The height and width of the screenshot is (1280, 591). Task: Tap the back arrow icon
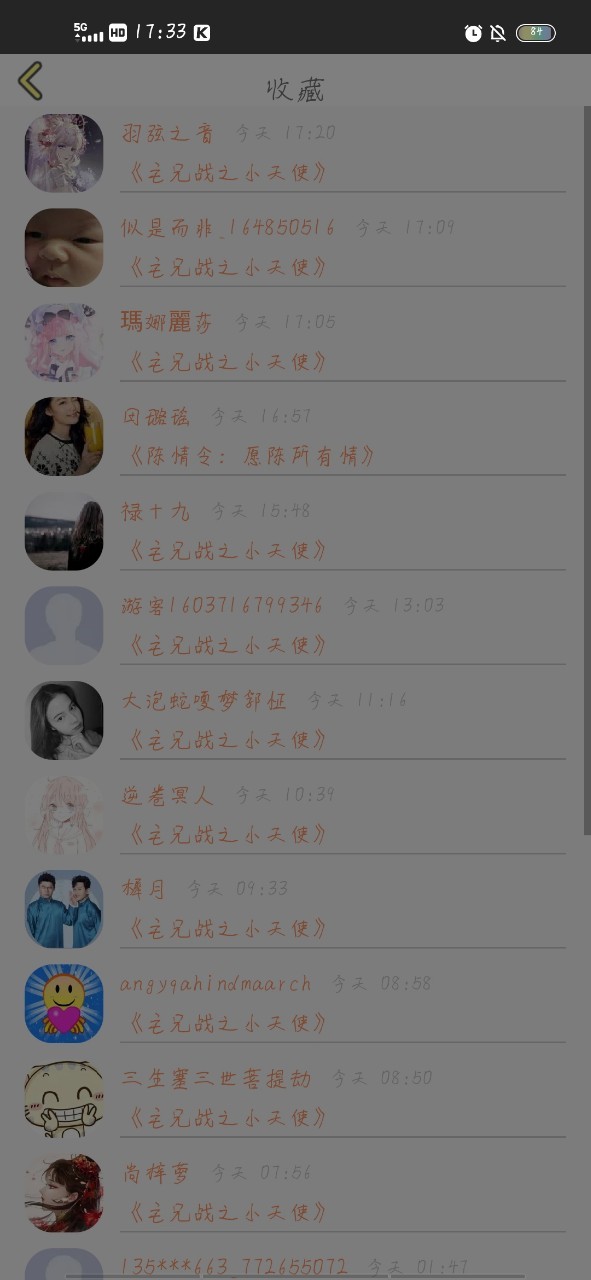(x=30, y=81)
